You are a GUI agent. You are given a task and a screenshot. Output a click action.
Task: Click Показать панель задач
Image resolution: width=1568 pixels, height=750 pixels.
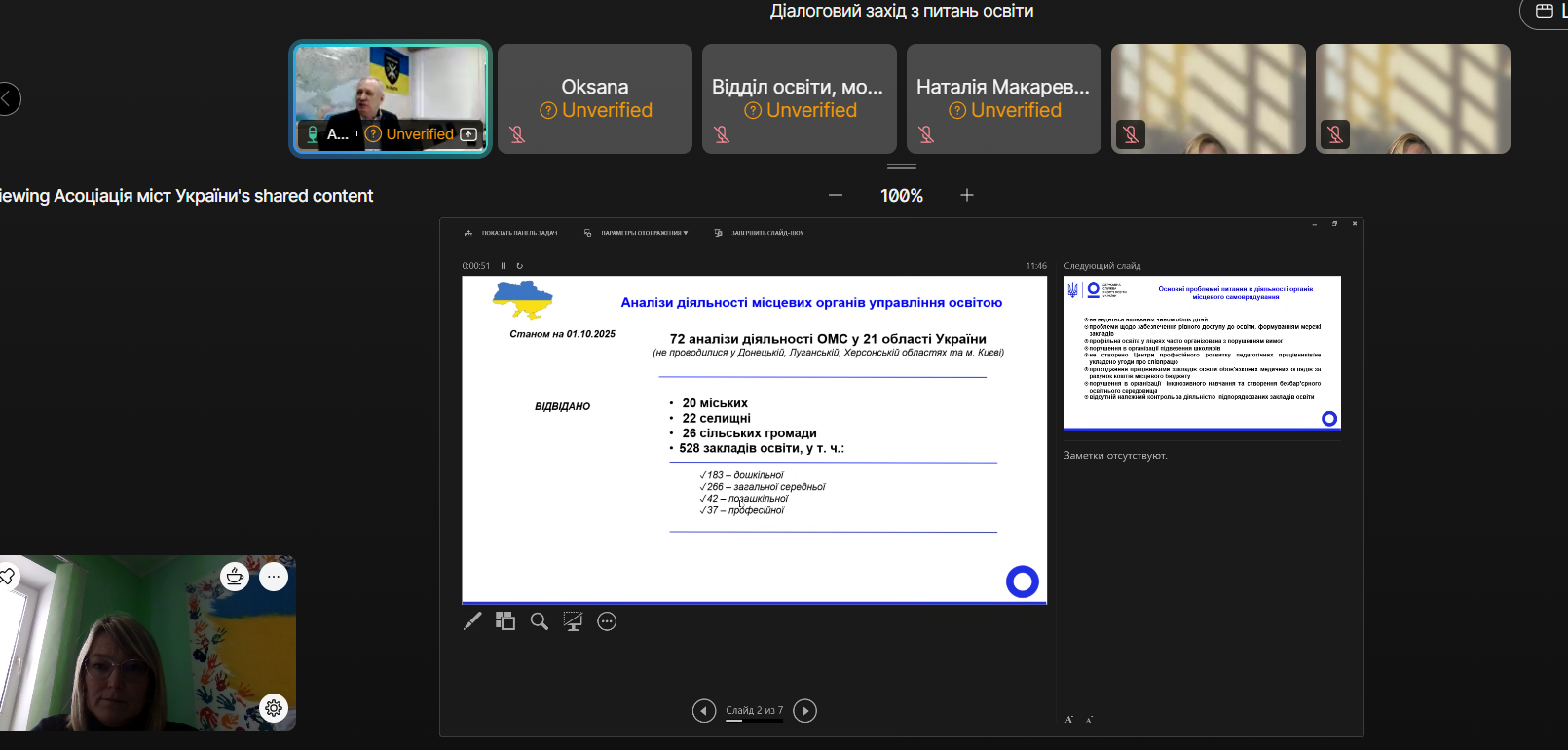pyautogui.click(x=518, y=233)
